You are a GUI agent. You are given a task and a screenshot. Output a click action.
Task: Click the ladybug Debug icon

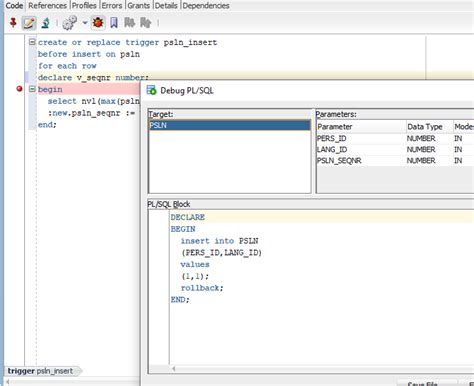[x=98, y=23]
